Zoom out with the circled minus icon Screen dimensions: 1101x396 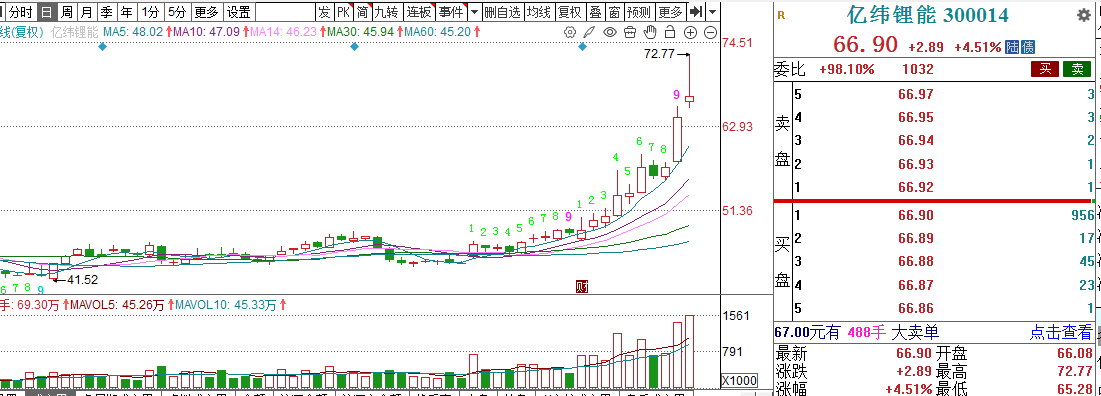[x=710, y=32]
